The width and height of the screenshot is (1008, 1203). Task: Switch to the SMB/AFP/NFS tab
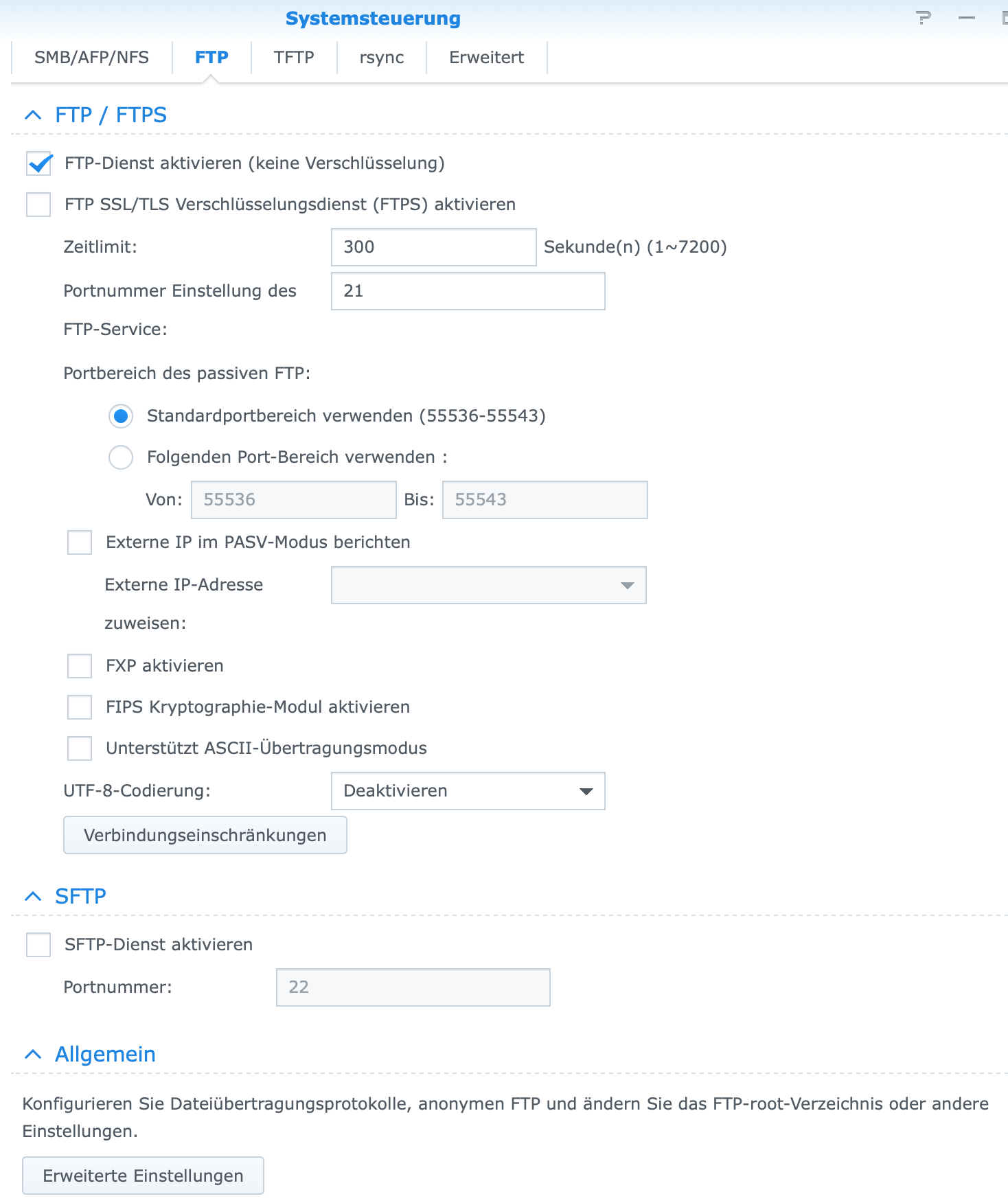click(91, 58)
